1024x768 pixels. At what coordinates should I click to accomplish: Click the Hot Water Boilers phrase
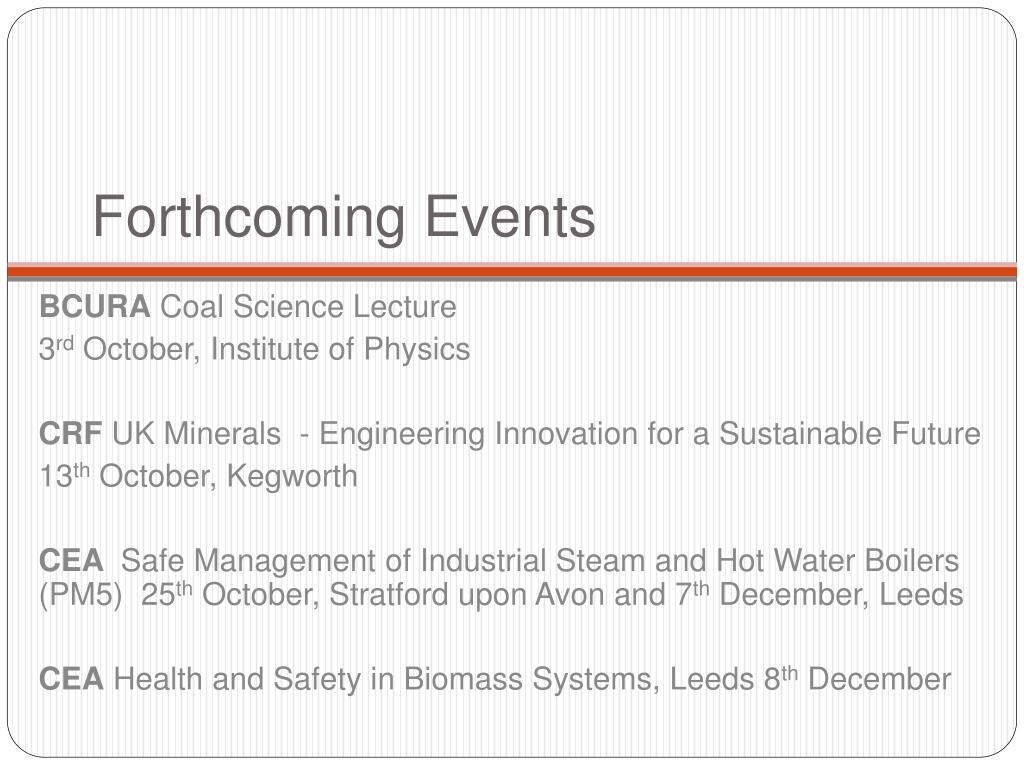(x=838, y=560)
